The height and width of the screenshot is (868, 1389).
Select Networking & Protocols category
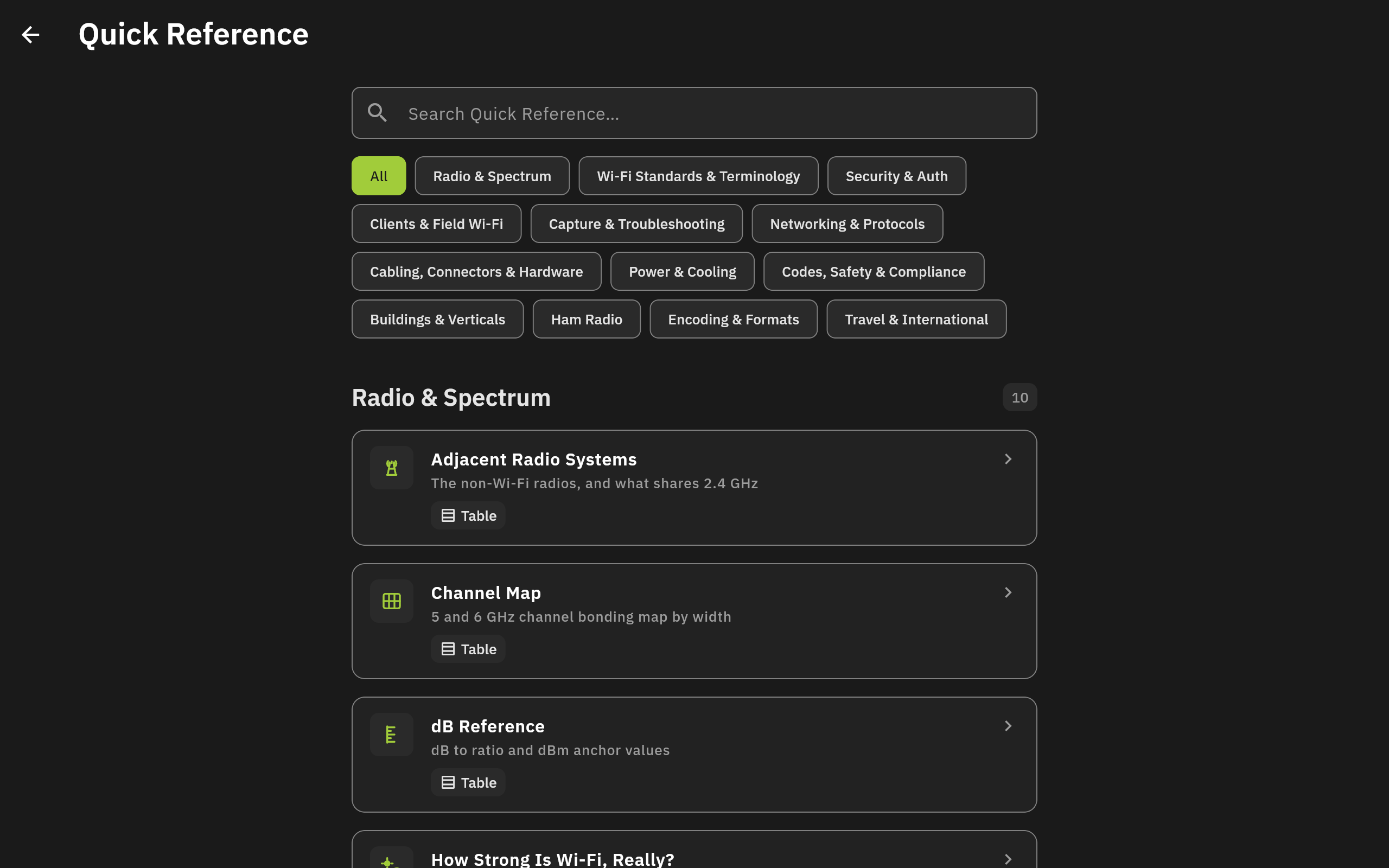pyautogui.click(x=847, y=224)
